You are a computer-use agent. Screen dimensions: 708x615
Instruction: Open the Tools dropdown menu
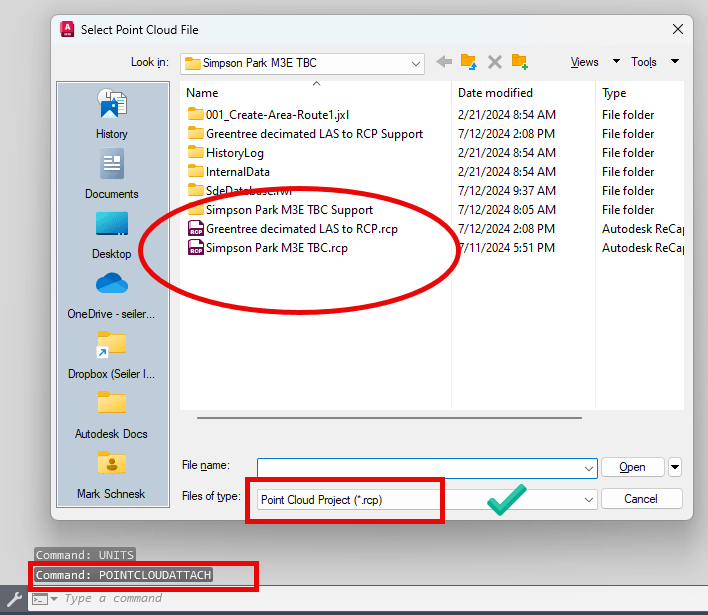coord(655,62)
